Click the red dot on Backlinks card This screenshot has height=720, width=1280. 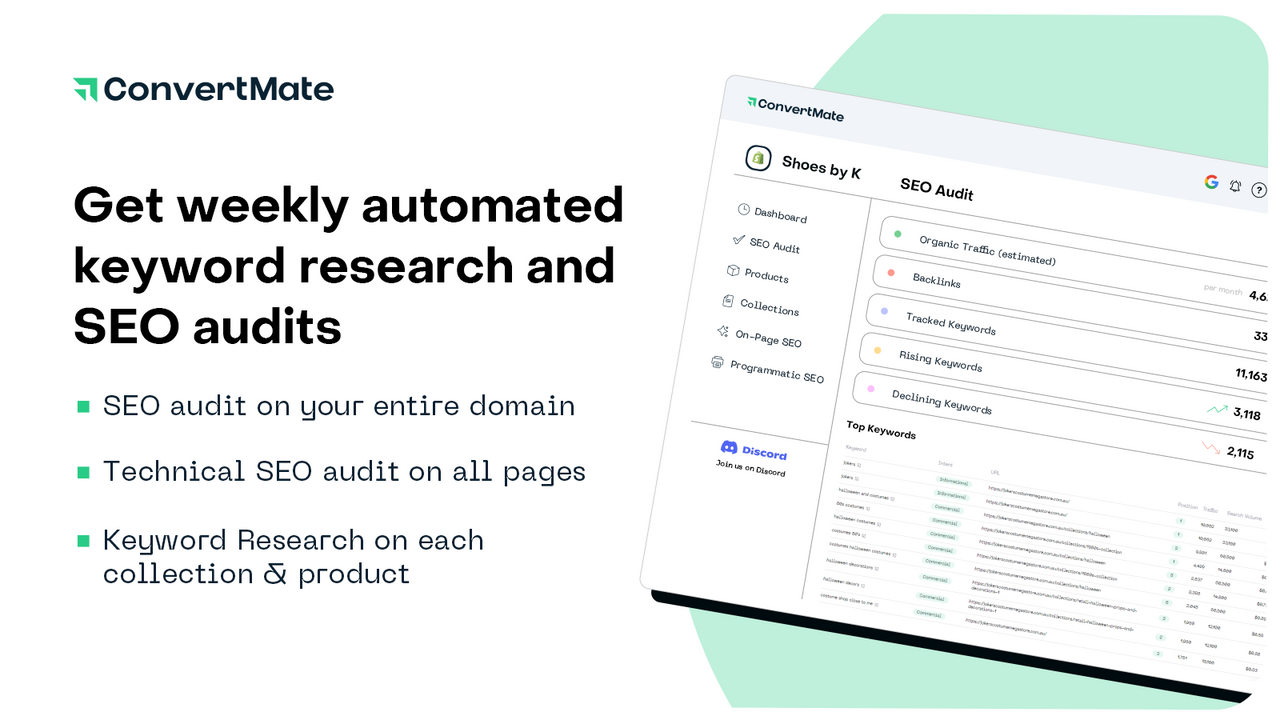(891, 272)
